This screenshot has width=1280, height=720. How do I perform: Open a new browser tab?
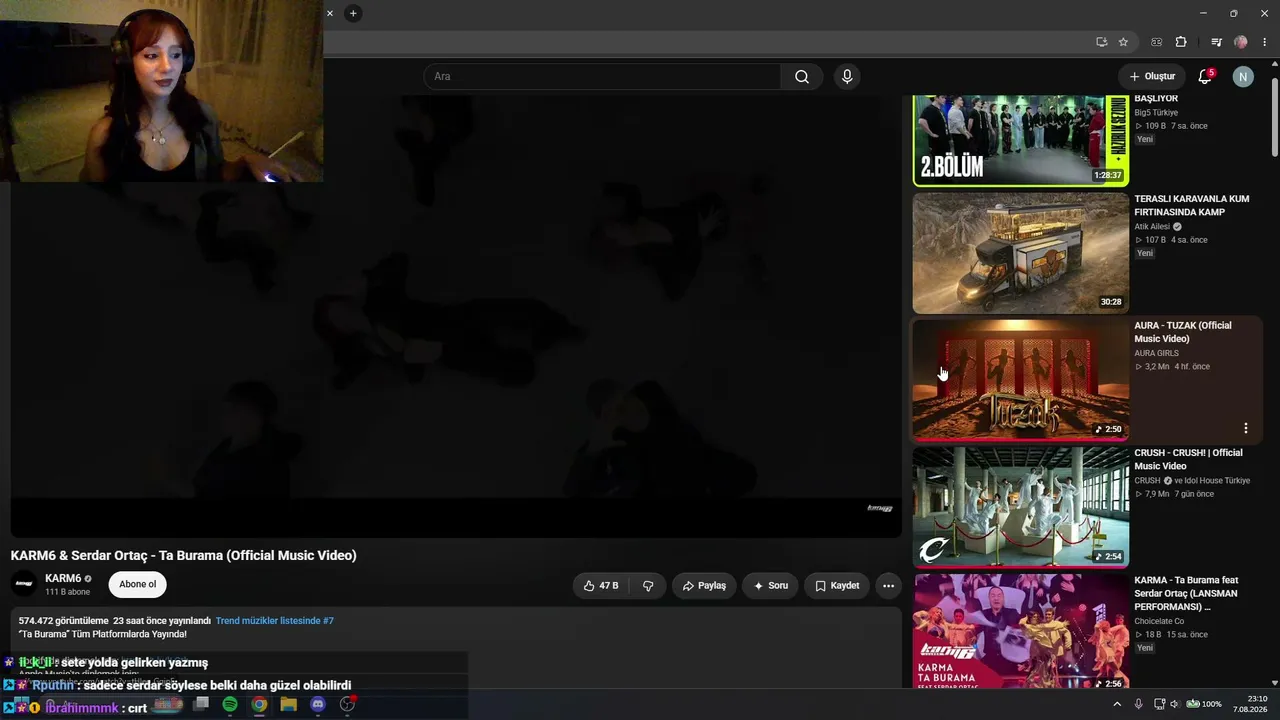[353, 13]
